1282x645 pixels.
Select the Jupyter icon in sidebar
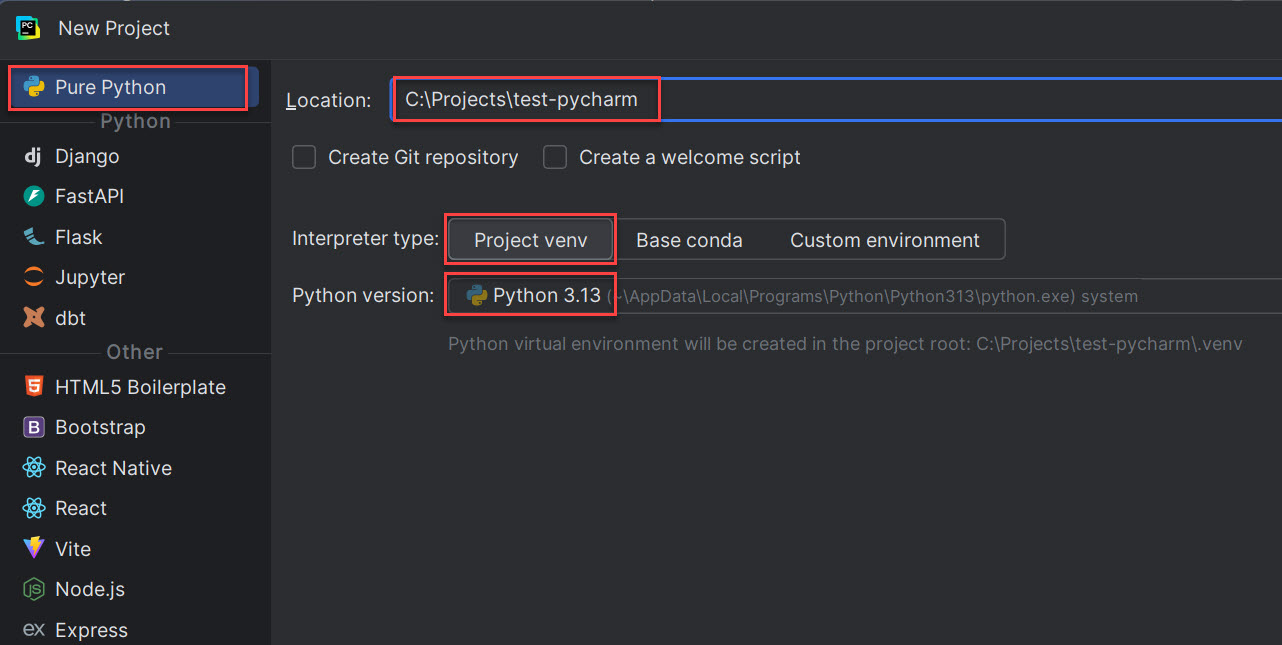point(34,277)
